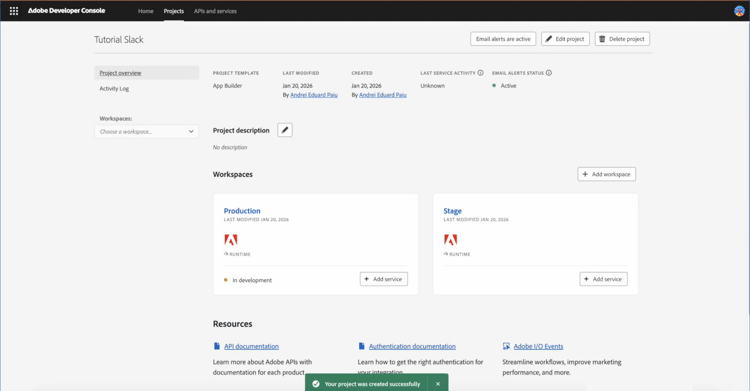The image size is (750, 391).
Task: Click Runtime label in Stage card
Action: click(x=460, y=254)
